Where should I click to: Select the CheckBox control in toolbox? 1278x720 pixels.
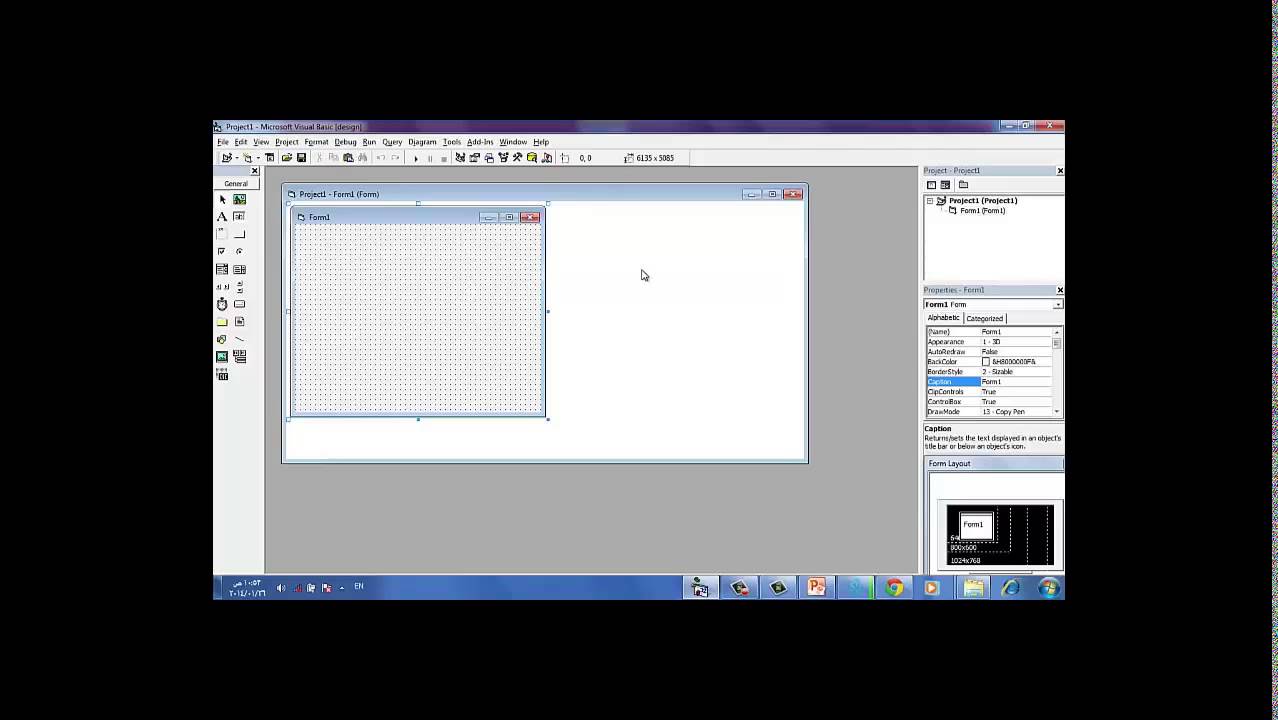(222, 251)
